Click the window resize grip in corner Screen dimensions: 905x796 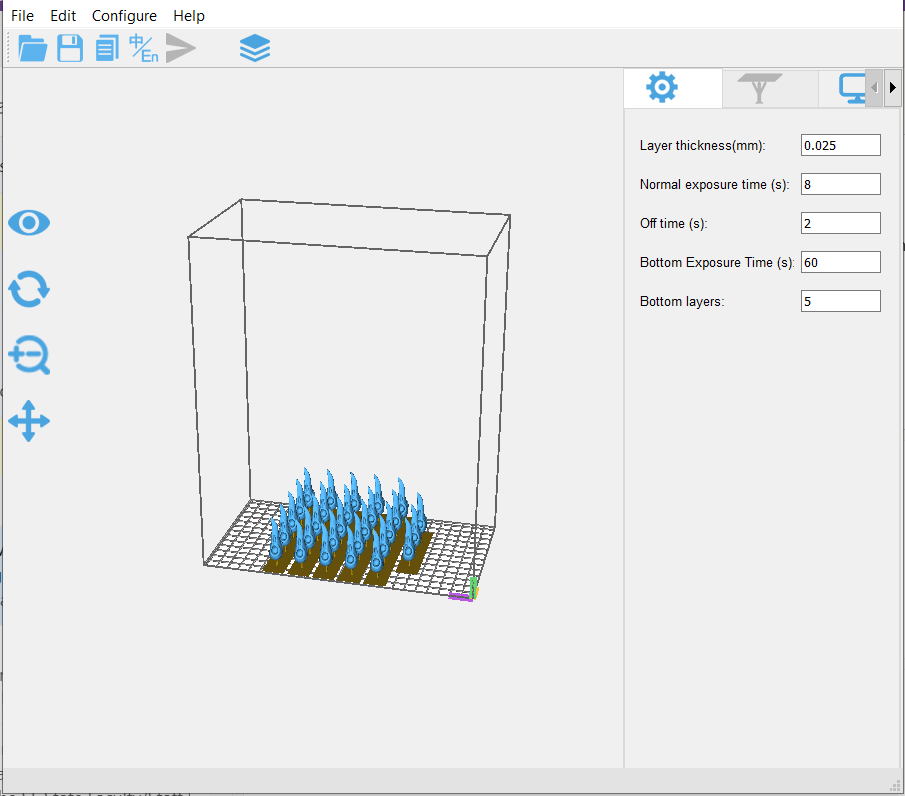895,786
